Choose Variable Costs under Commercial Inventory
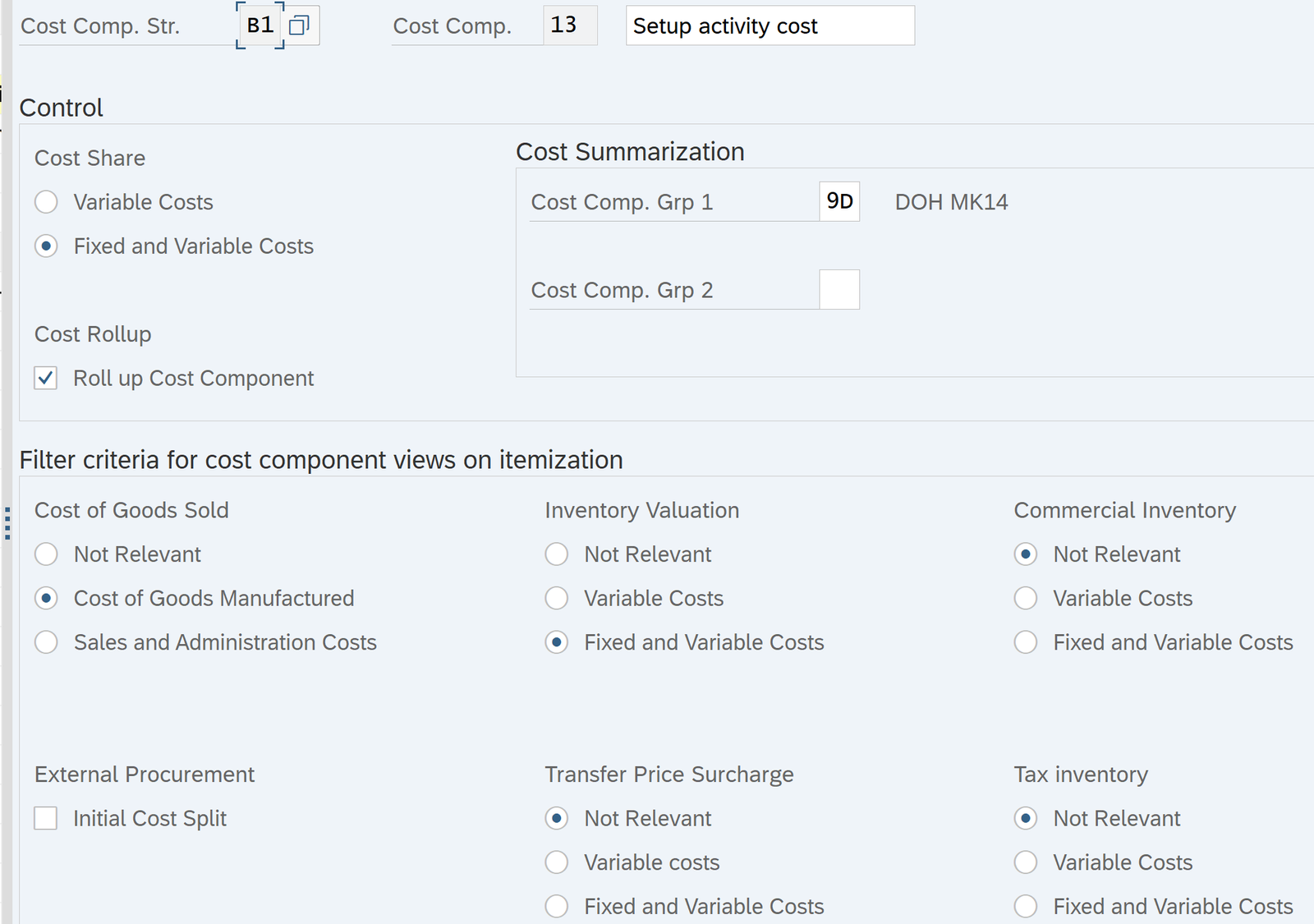This screenshot has height=924, width=1314. (x=1026, y=599)
